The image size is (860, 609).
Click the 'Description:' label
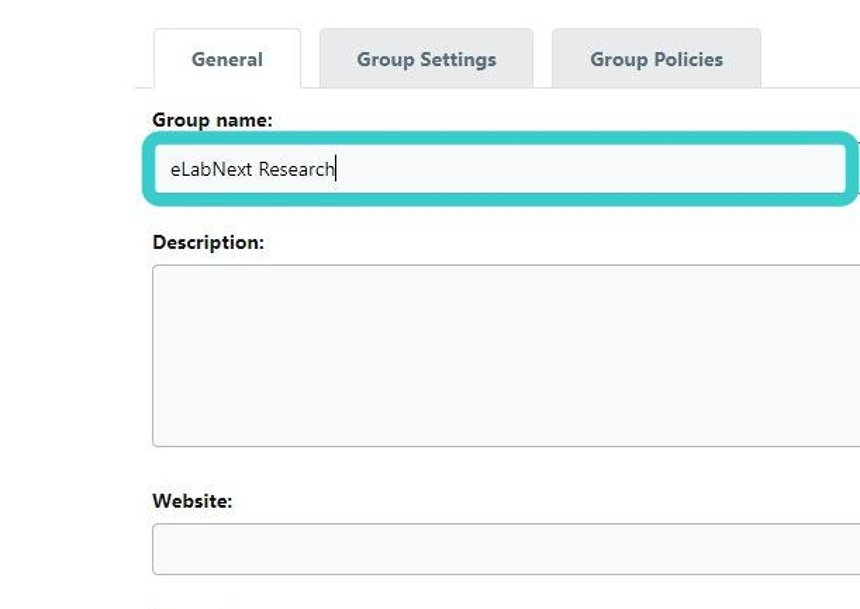[x=208, y=243]
